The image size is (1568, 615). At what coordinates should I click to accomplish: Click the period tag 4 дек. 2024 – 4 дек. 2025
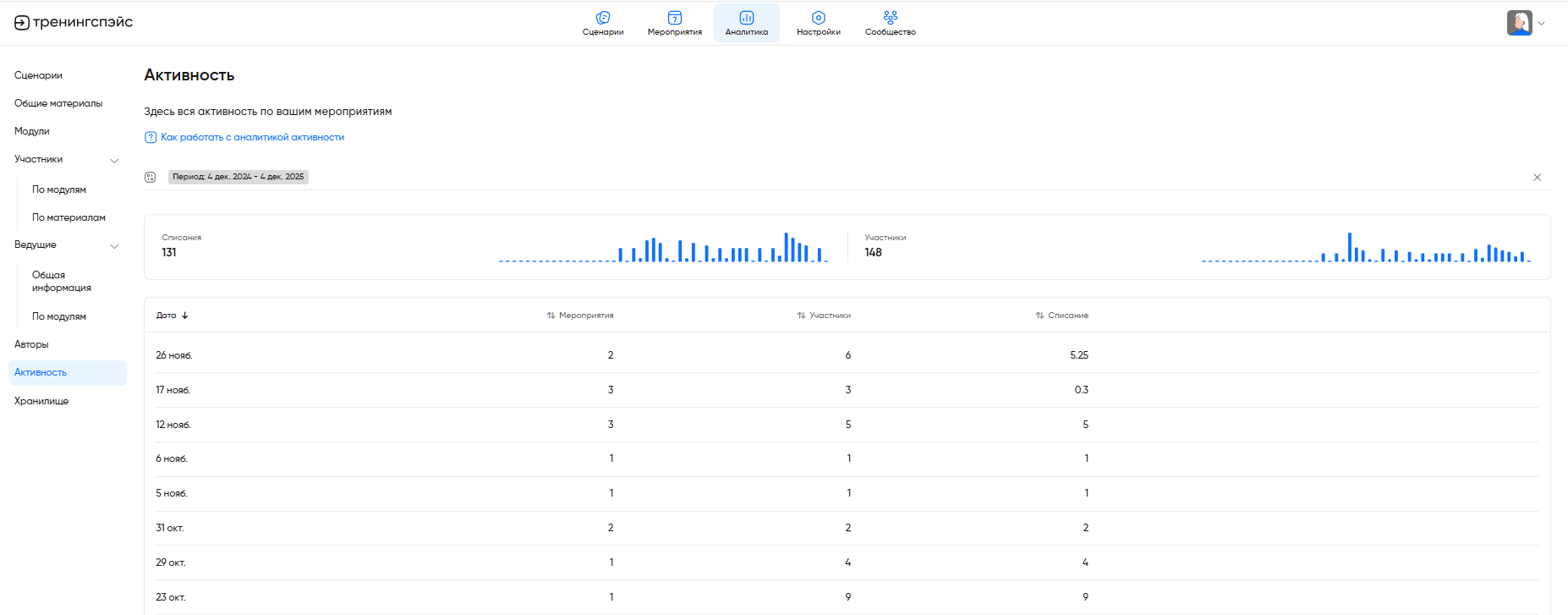(x=238, y=177)
